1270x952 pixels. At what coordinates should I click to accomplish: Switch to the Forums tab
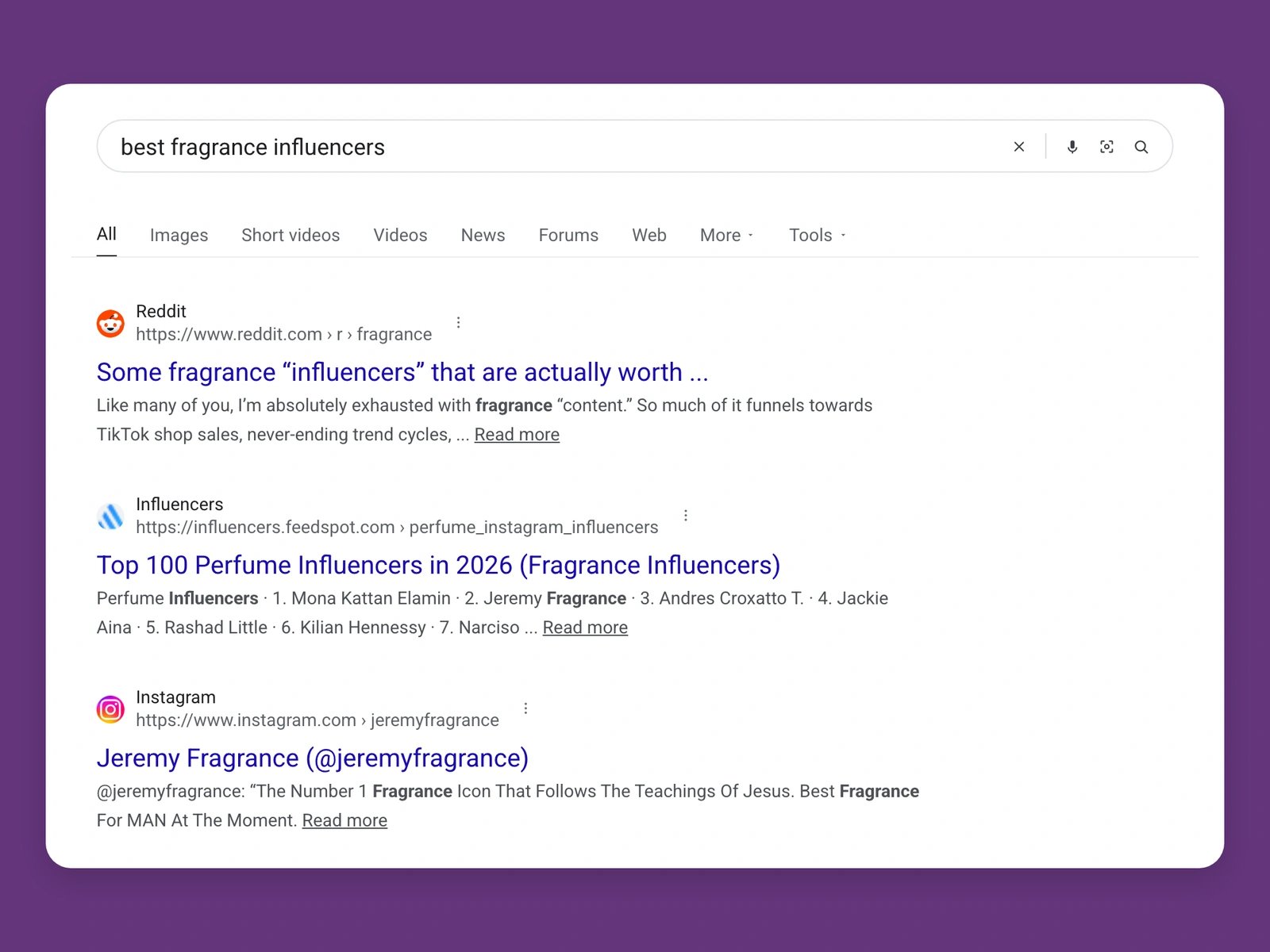click(x=568, y=235)
